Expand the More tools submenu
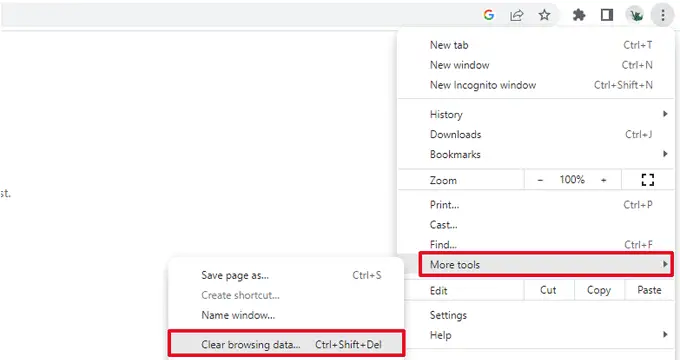Screen dimensions: 680x360 click(546, 265)
